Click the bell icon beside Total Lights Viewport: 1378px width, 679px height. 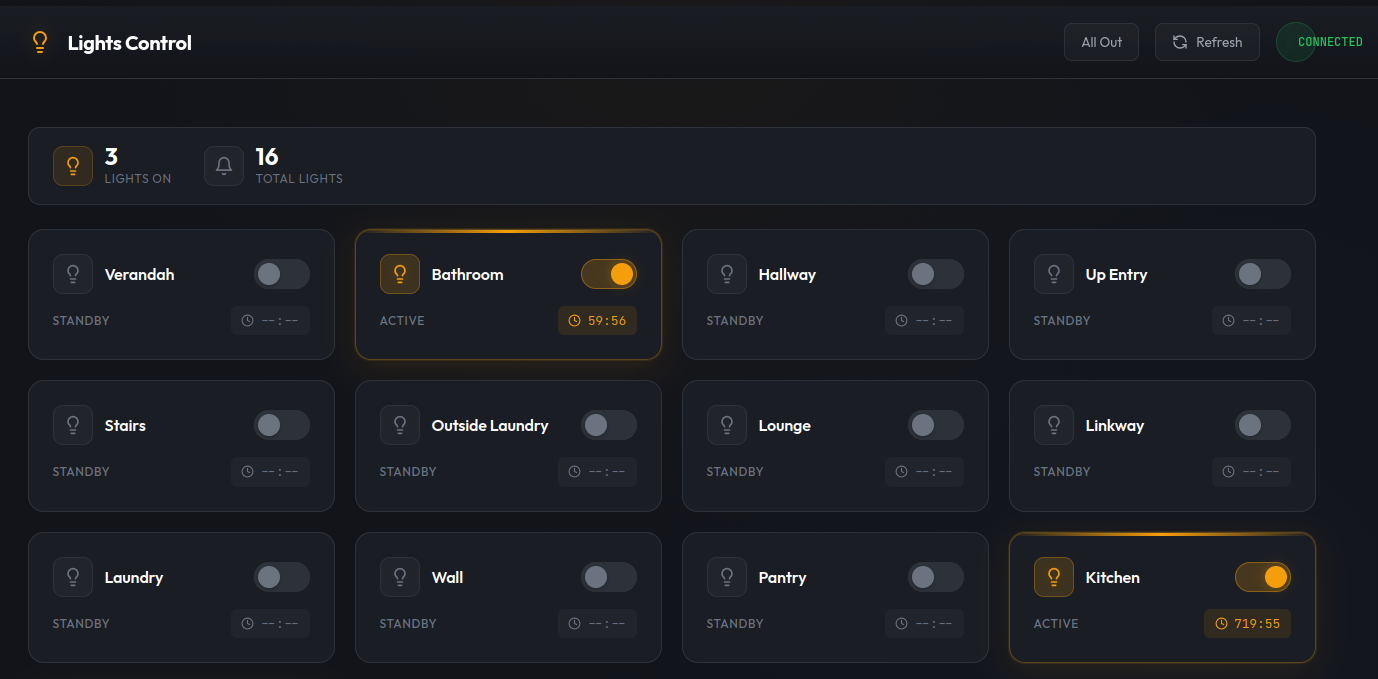tap(224, 166)
